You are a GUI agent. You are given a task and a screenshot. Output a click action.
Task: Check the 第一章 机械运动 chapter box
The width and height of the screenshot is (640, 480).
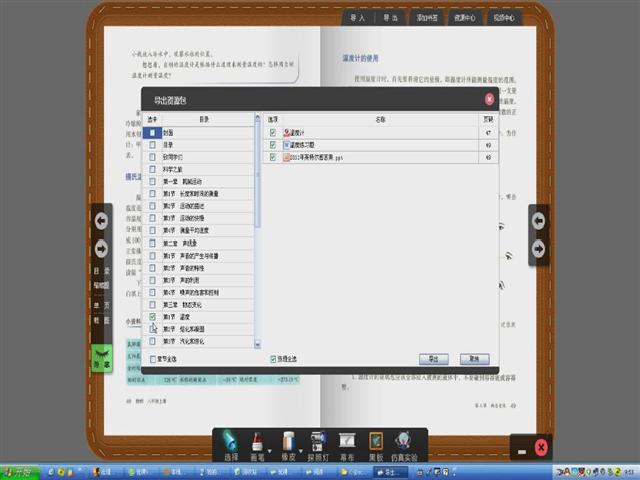pos(153,181)
